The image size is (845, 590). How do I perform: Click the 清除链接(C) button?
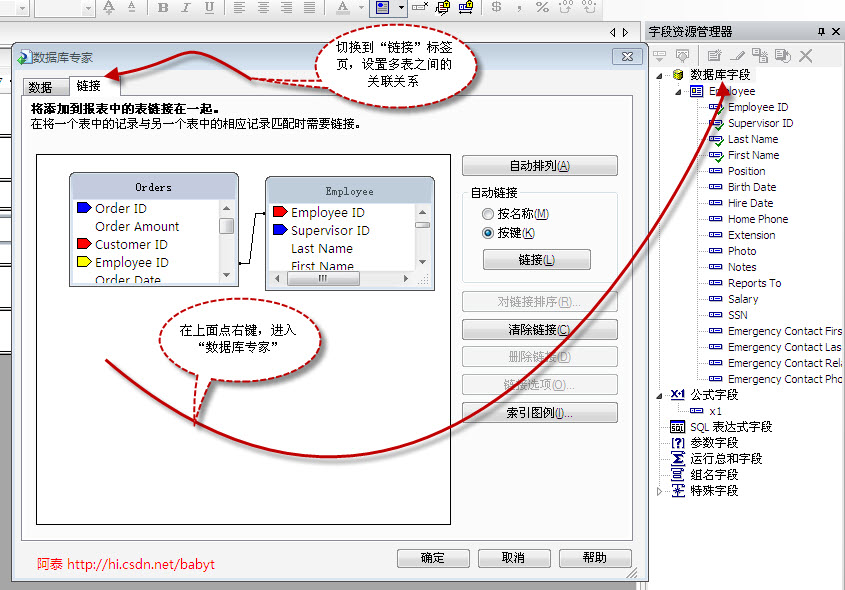click(x=540, y=330)
